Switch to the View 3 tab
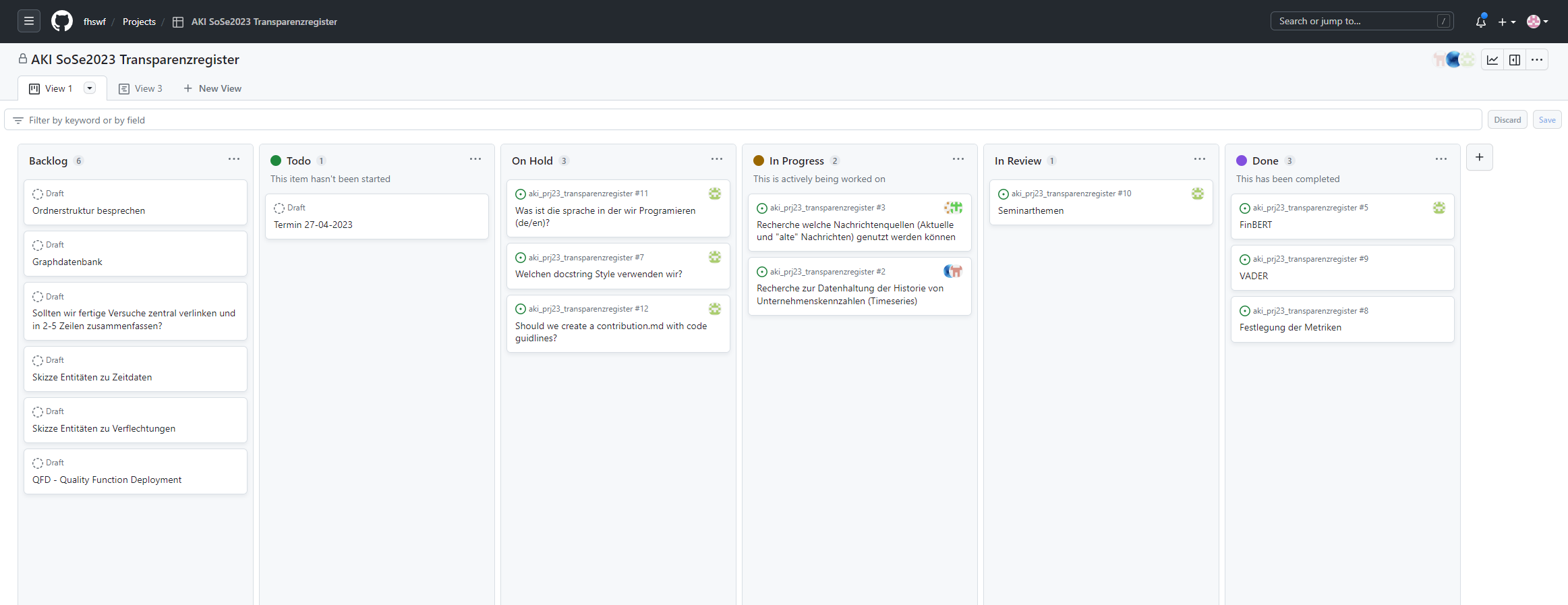The image size is (1568, 605). point(141,88)
